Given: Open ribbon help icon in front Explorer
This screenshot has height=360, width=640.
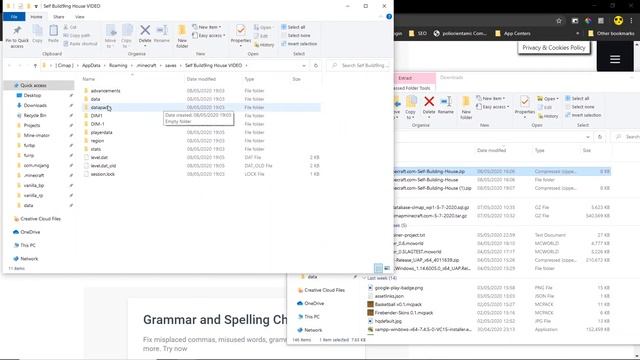Looking at the screenshot, I should coord(389,17).
